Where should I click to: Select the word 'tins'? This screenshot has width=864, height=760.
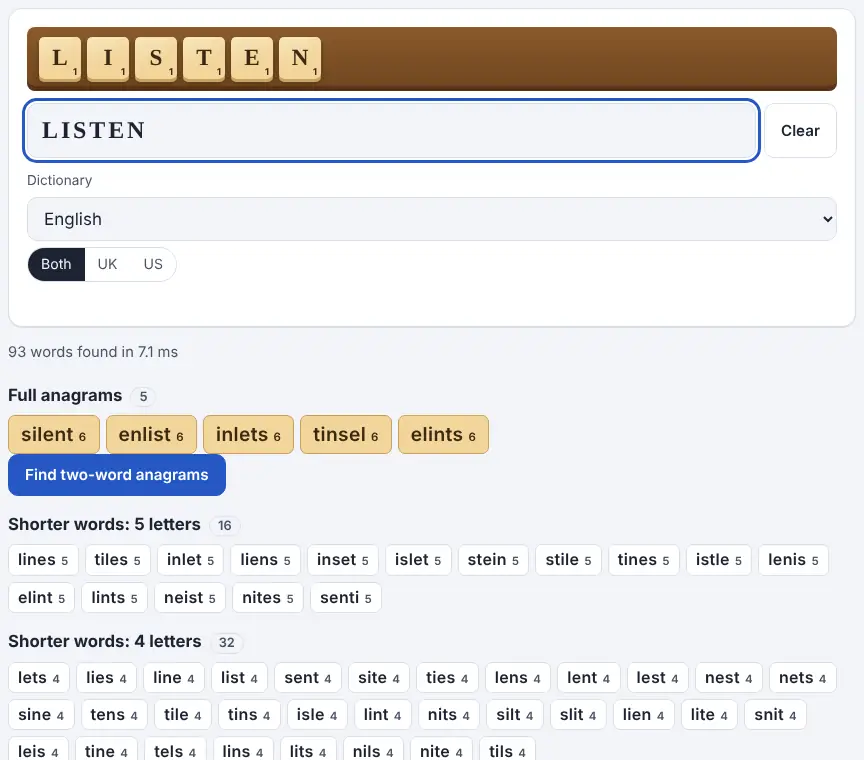(x=249, y=715)
